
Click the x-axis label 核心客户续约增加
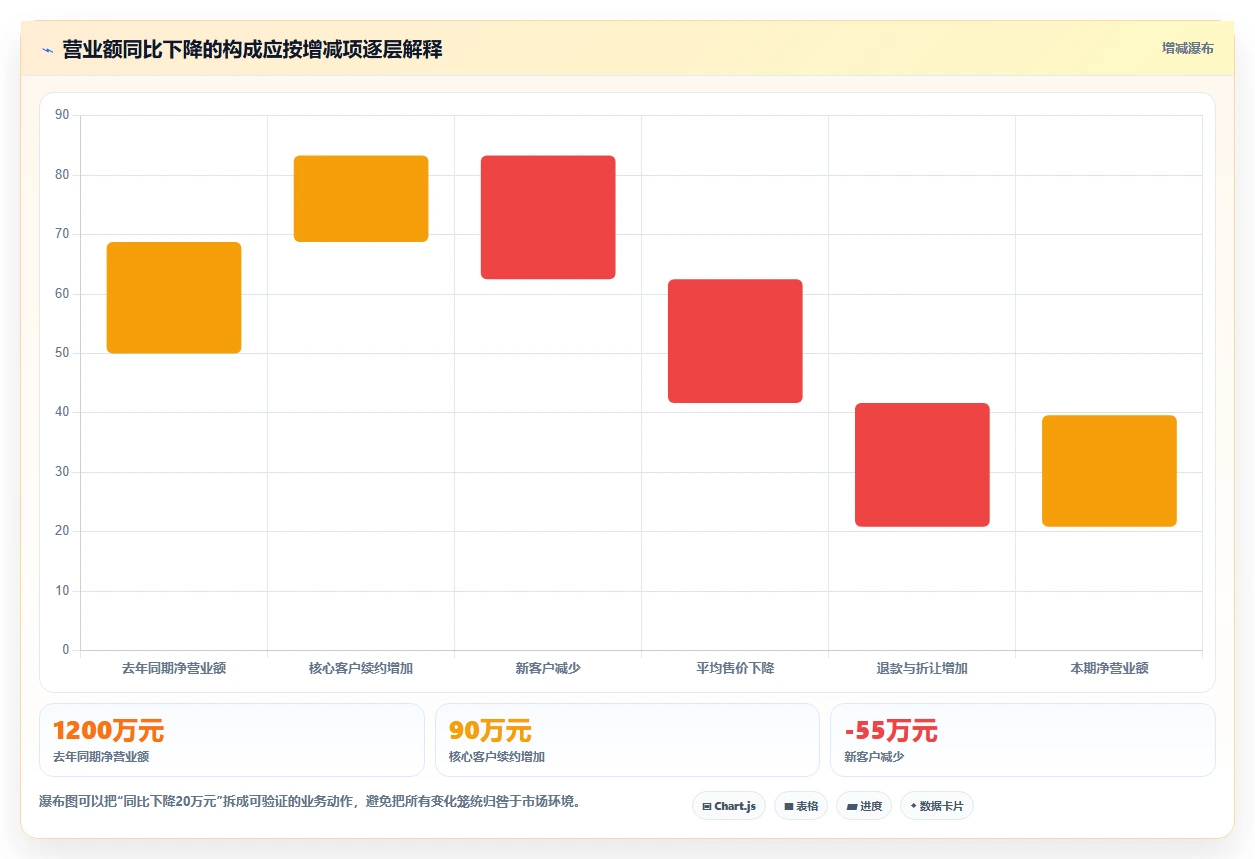point(361,668)
